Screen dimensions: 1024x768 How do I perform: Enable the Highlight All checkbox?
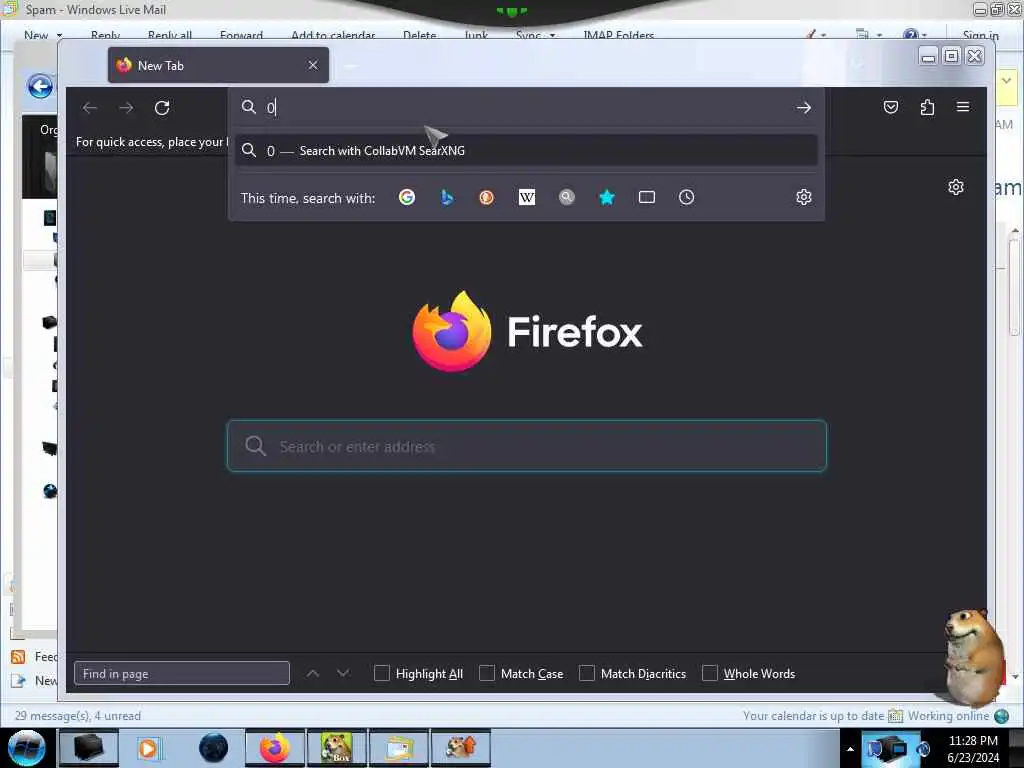[x=382, y=673]
